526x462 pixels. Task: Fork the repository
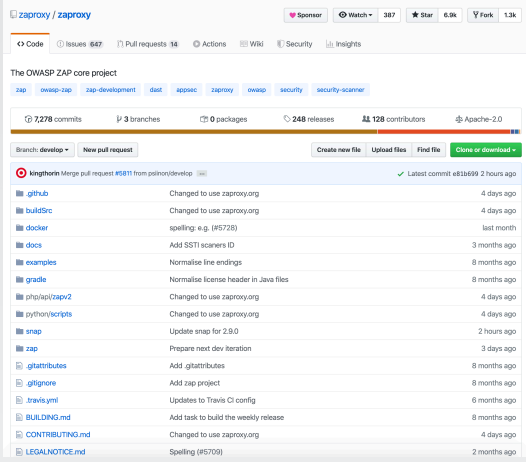point(483,15)
